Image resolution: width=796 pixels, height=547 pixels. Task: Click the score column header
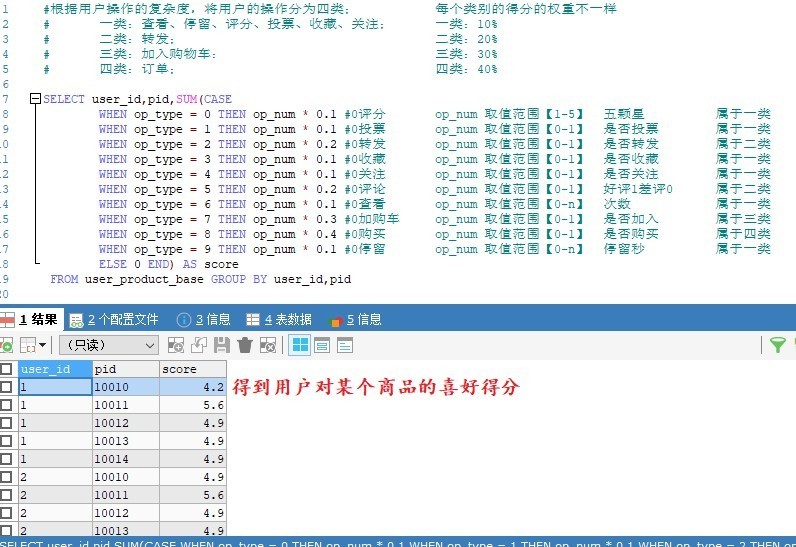click(193, 369)
